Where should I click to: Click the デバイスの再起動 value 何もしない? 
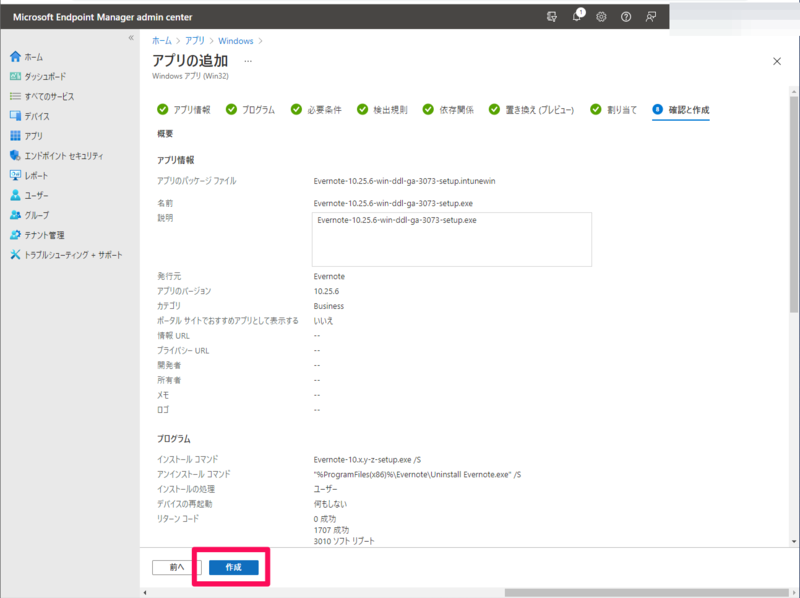click(330, 504)
